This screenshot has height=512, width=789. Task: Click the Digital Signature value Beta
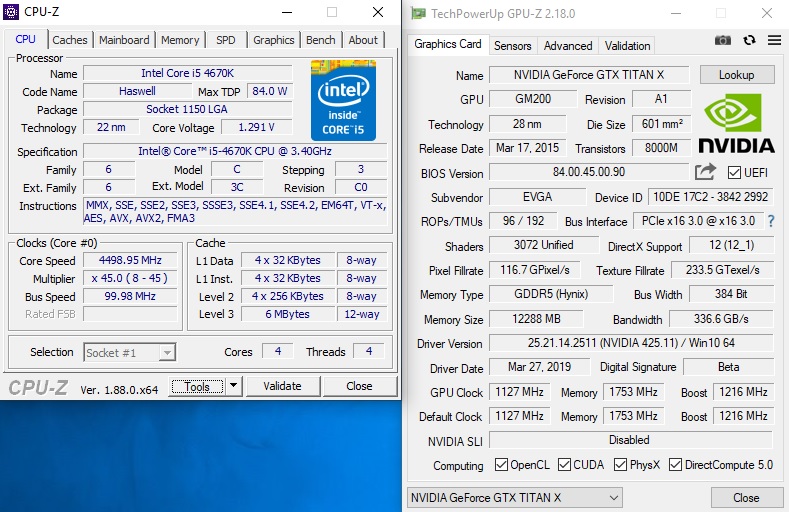point(728,367)
